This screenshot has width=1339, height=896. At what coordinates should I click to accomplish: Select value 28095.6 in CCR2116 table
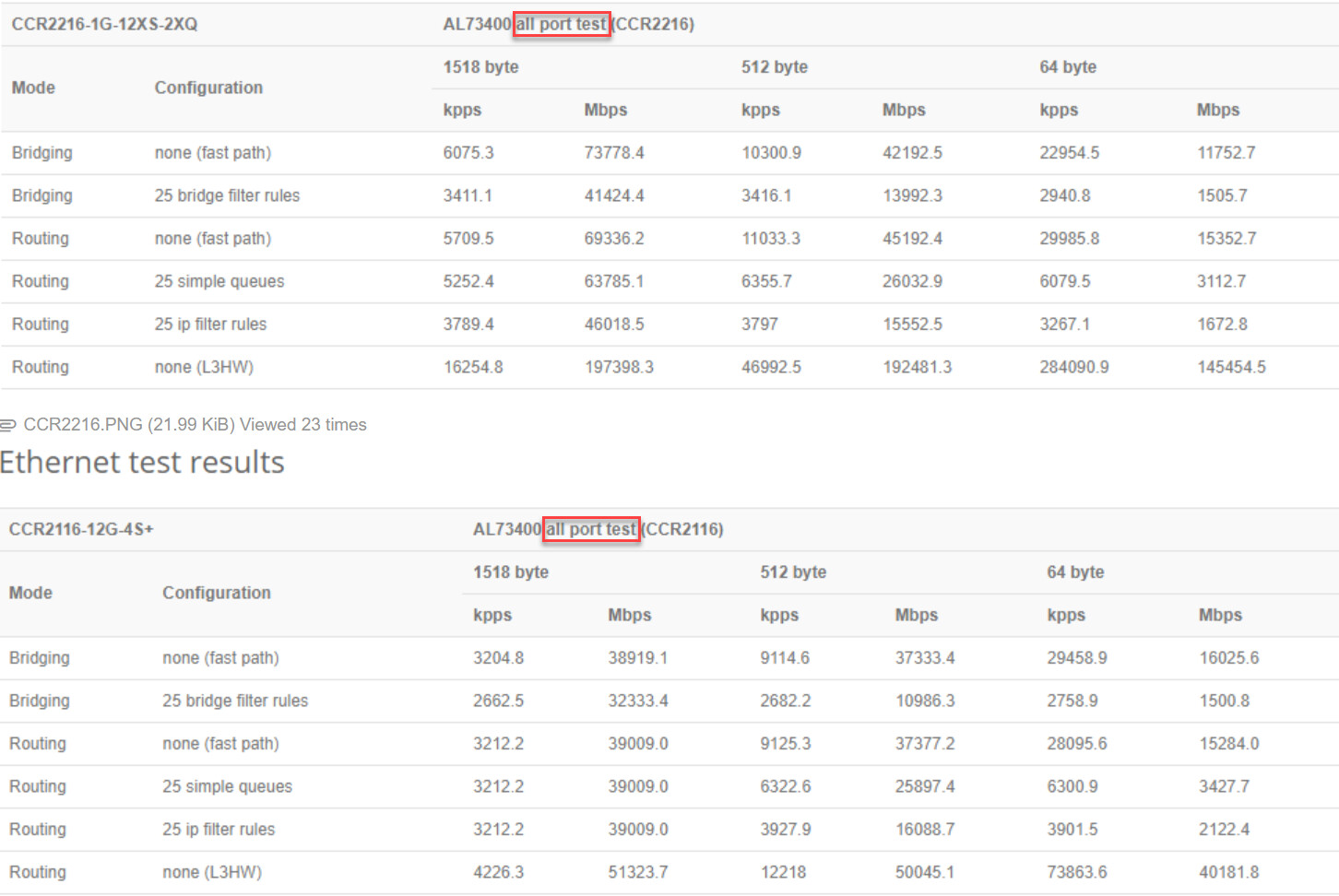[x=1077, y=744]
